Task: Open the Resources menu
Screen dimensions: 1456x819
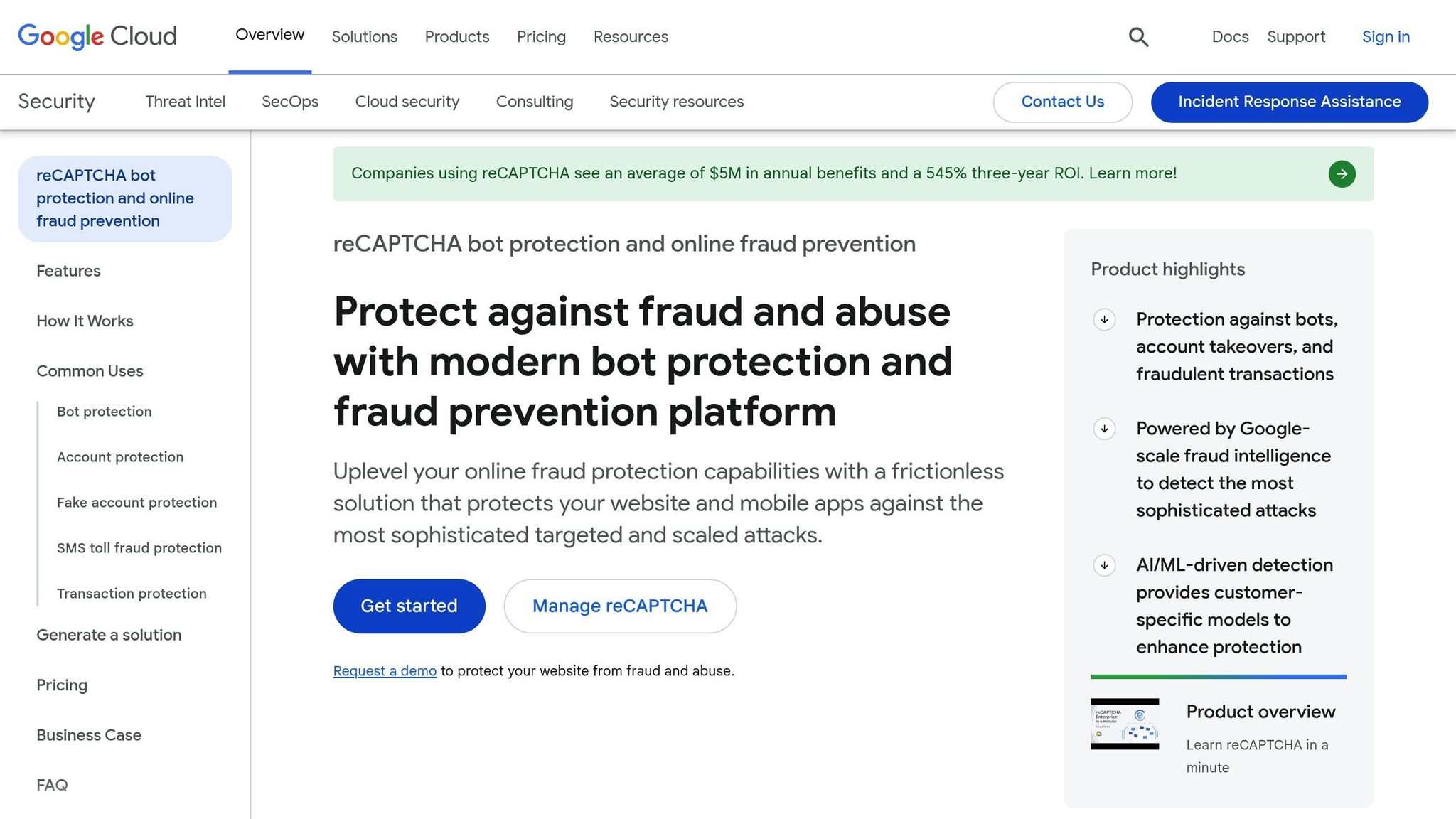Action: click(x=631, y=37)
